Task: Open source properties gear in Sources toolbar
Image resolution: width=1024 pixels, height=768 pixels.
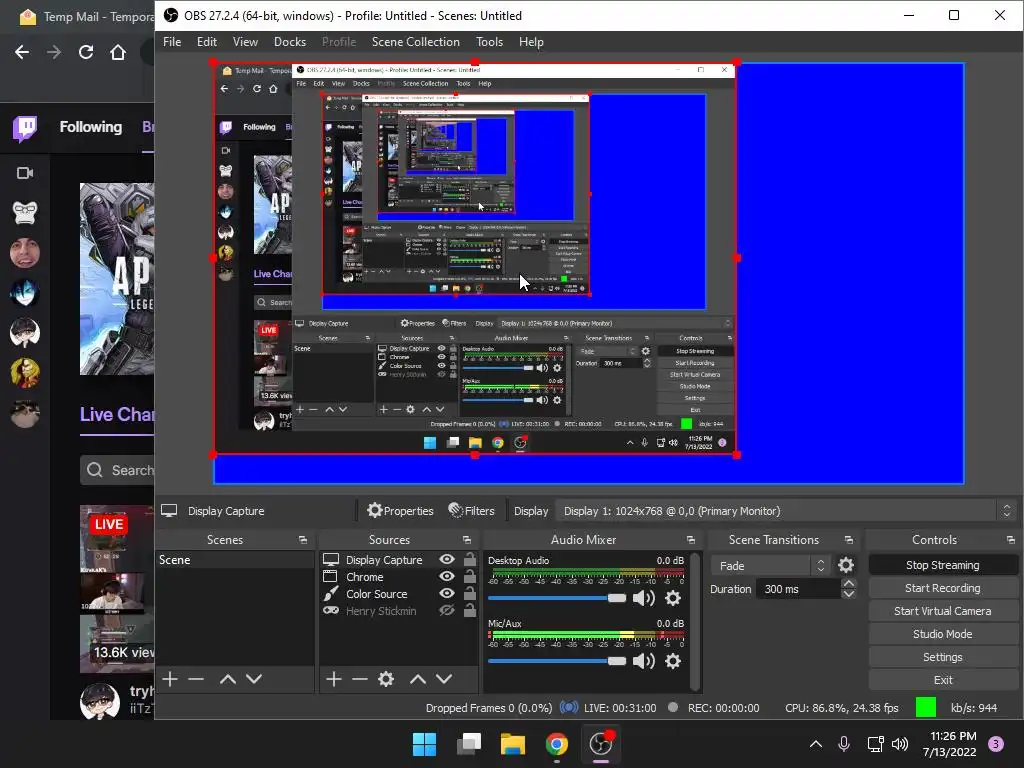Action: [386, 679]
